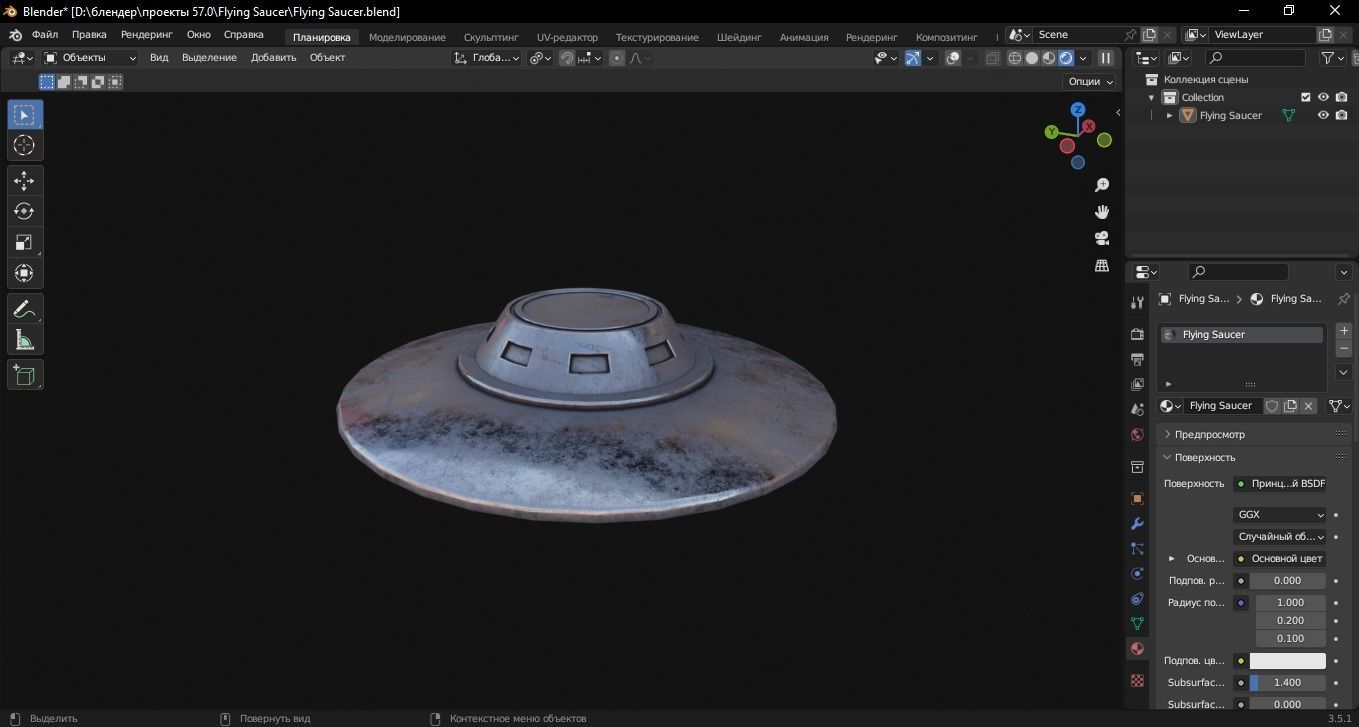The width and height of the screenshot is (1359, 727).
Task: Open the Опции dropdown in viewport
Action: point(1090,82)
